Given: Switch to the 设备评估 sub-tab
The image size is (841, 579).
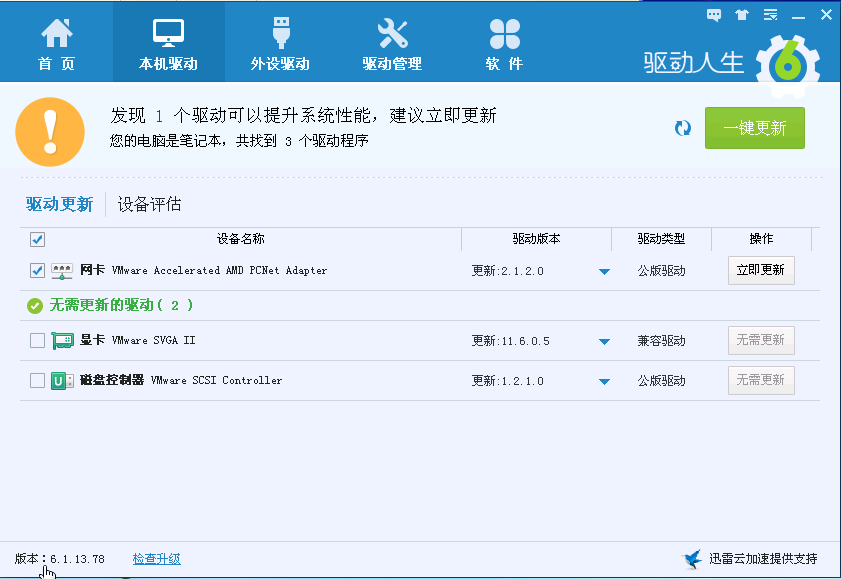Looking at the screenshot, I should [x=149, y=204].
